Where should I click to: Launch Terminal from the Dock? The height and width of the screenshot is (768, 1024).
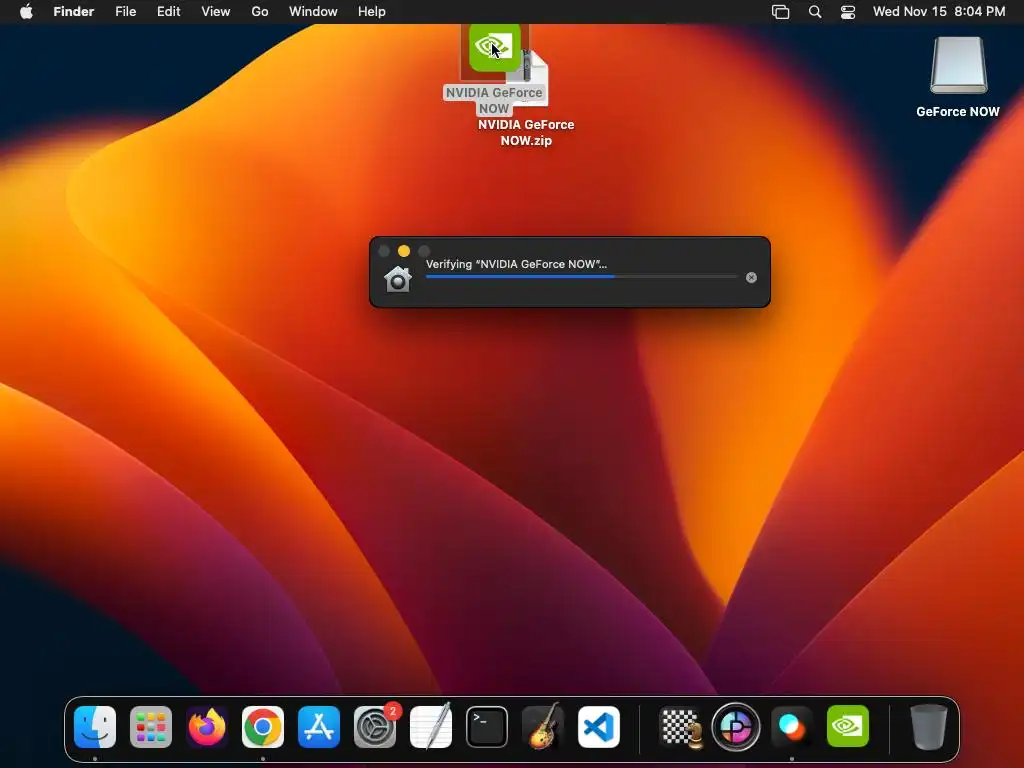pyautogui.click(x=487, y=726)
